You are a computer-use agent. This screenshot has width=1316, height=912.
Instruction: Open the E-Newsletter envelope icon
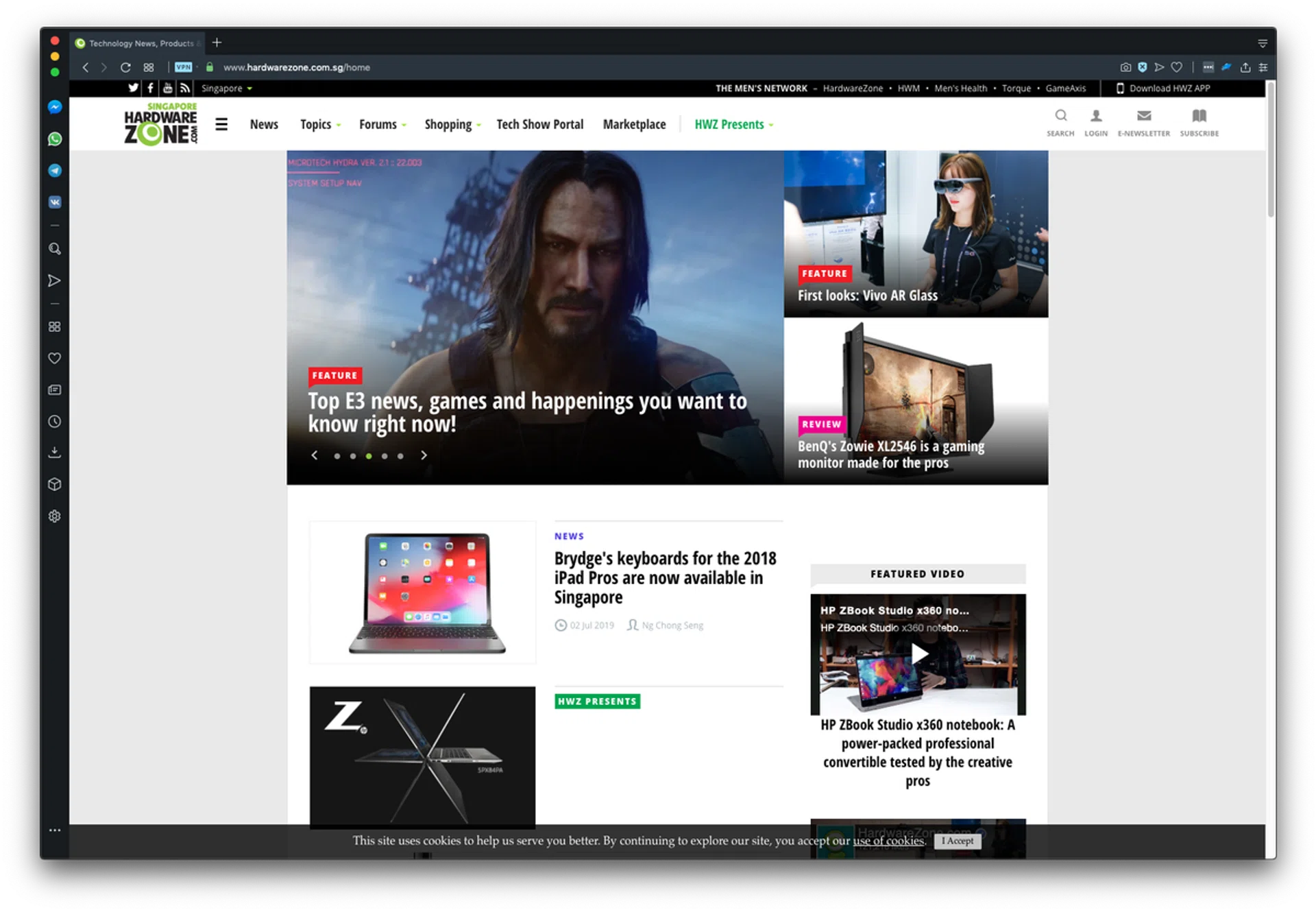pyautogui.click(x=1143, y=116)
